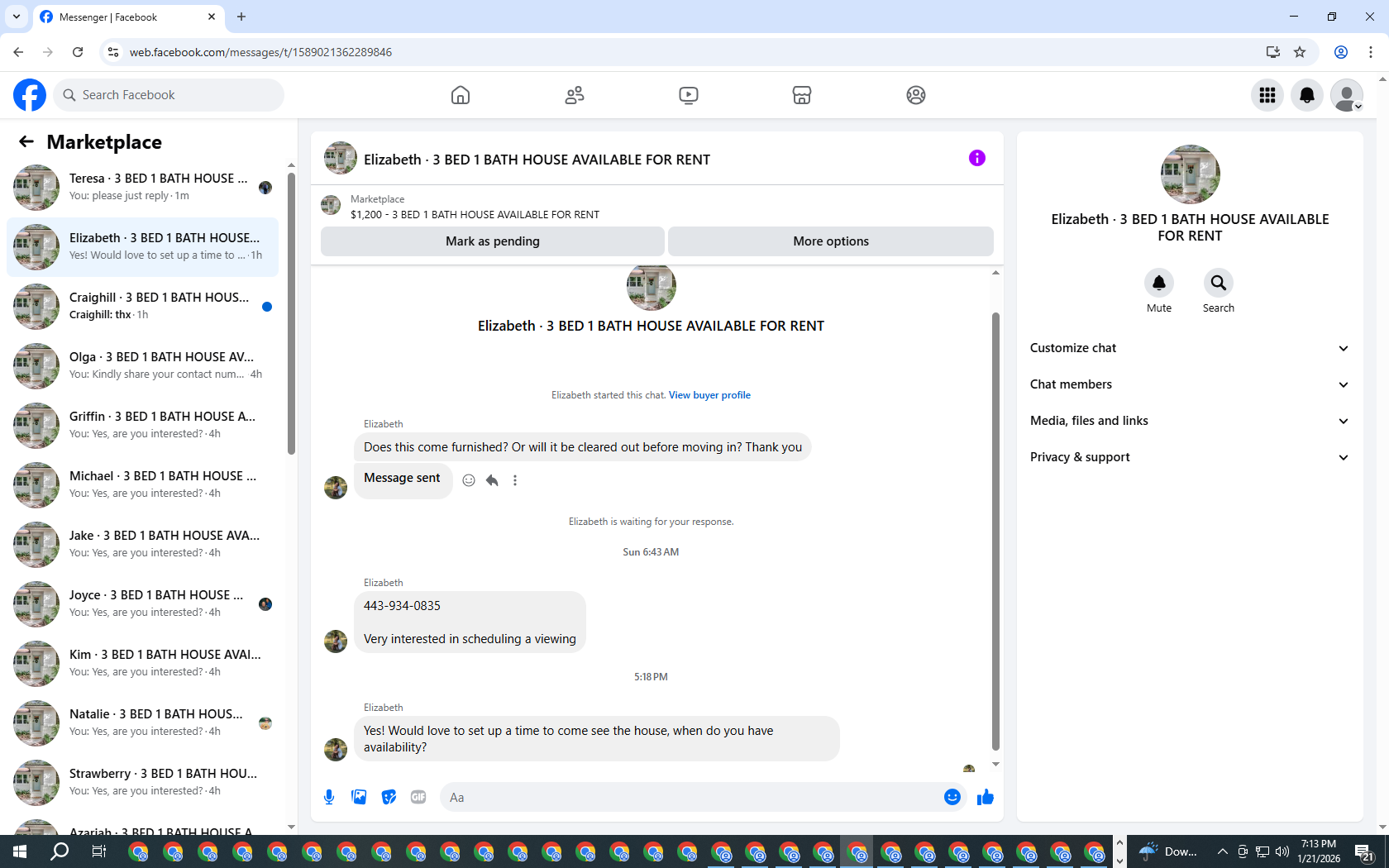The width and height of the screenshot is (1389, 868).
Task: Click the conversation list scrollbar
Action: (291, 314)
